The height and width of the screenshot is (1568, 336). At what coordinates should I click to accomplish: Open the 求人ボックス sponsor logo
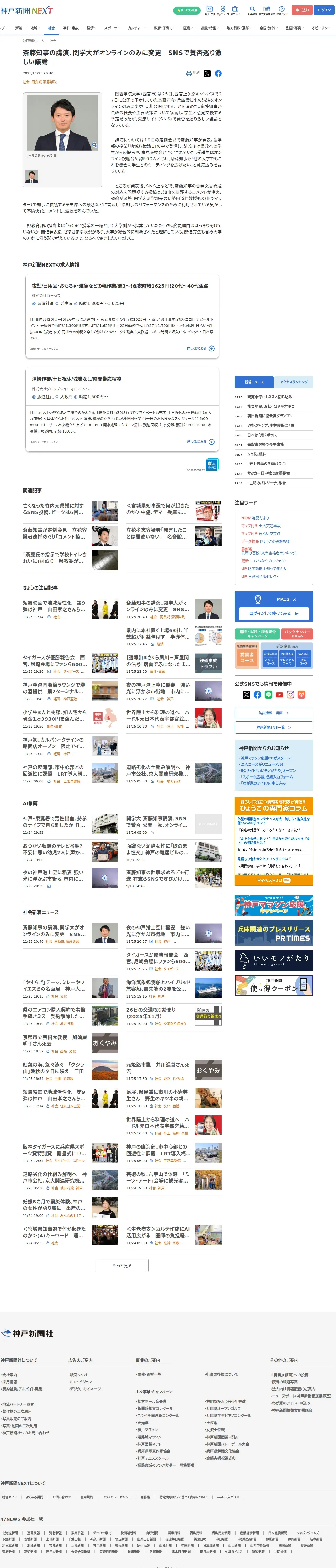pyautogui.click(x=212, y=464)
